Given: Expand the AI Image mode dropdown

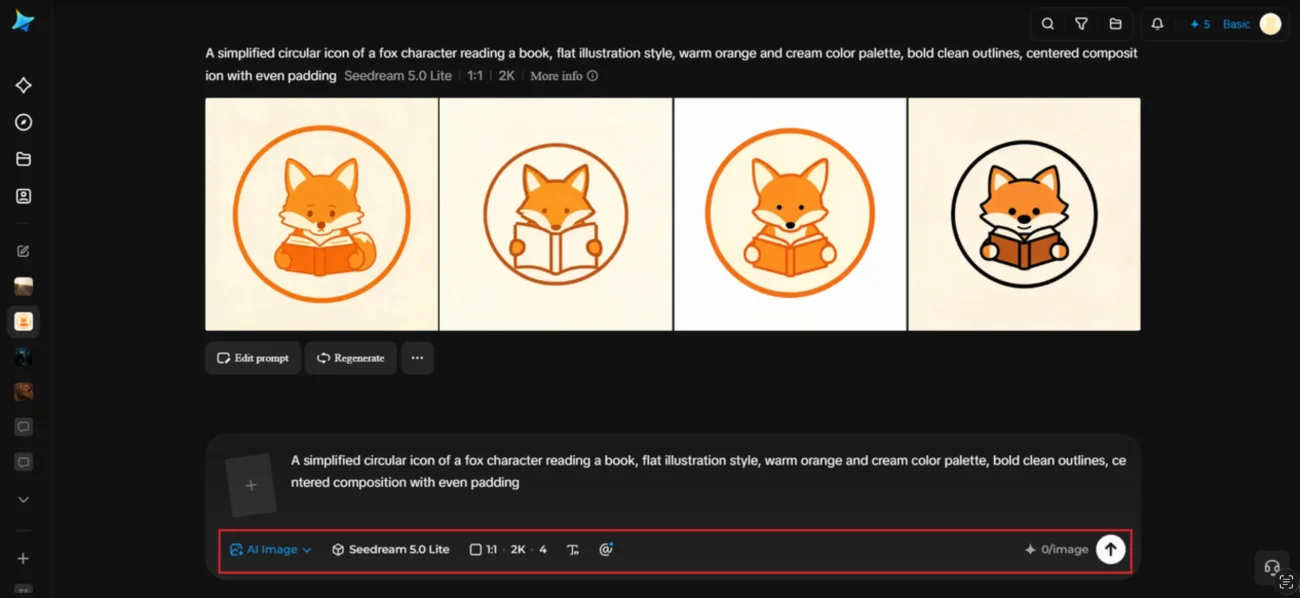Looking at the screenshot, I should 271,549.
